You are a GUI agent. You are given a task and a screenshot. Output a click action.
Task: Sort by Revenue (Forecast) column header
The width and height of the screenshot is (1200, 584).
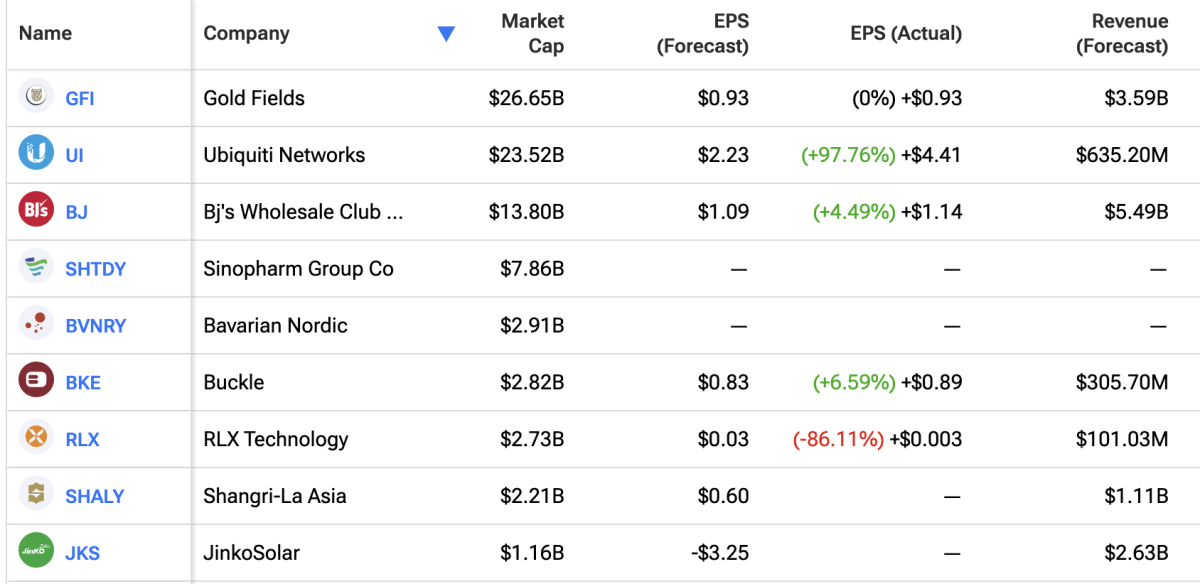pyautogui.click(x=1121, y=34)
